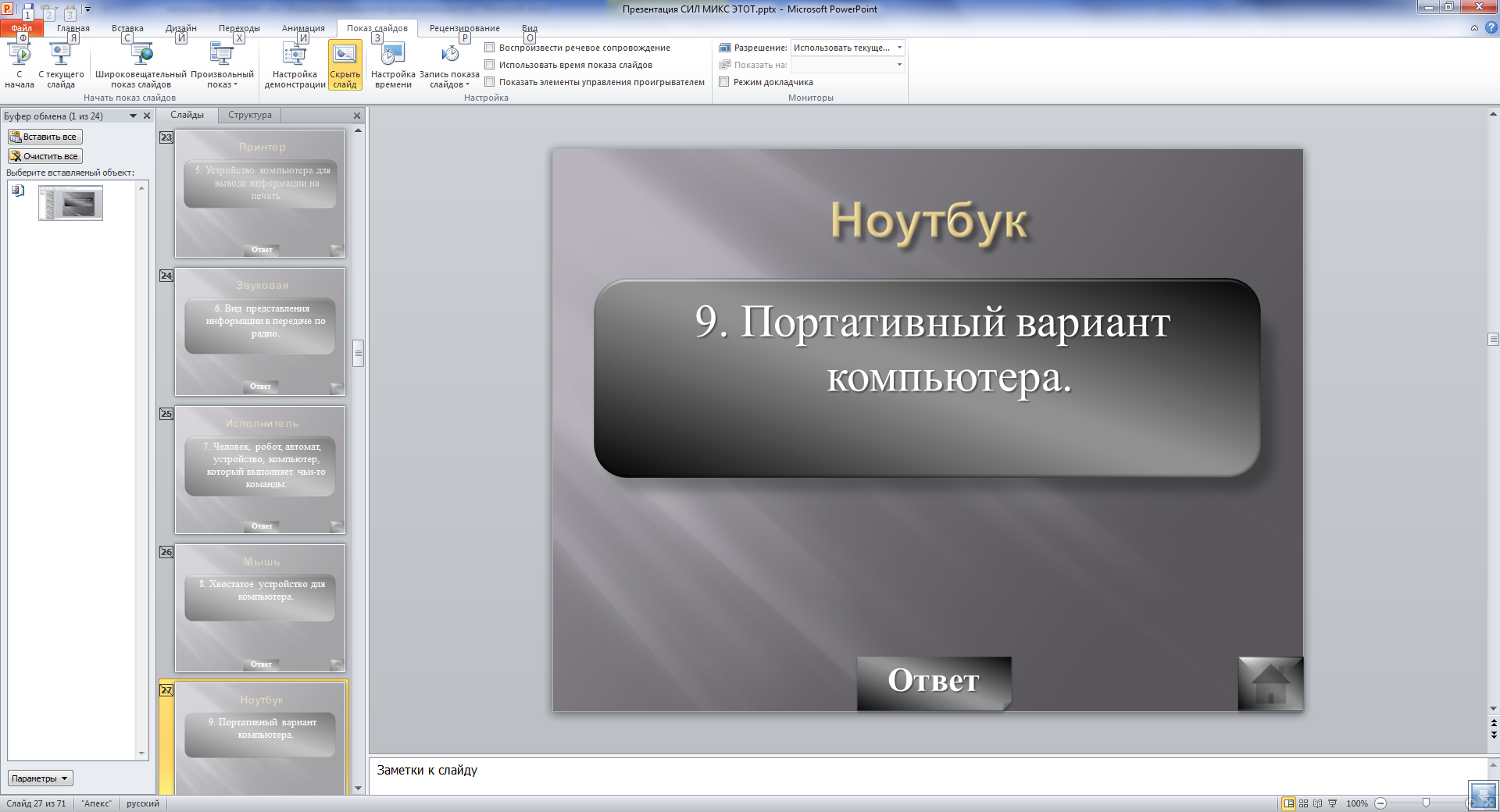
Task: Open Настройка времени rehearsal
Action: coord(393,66)
